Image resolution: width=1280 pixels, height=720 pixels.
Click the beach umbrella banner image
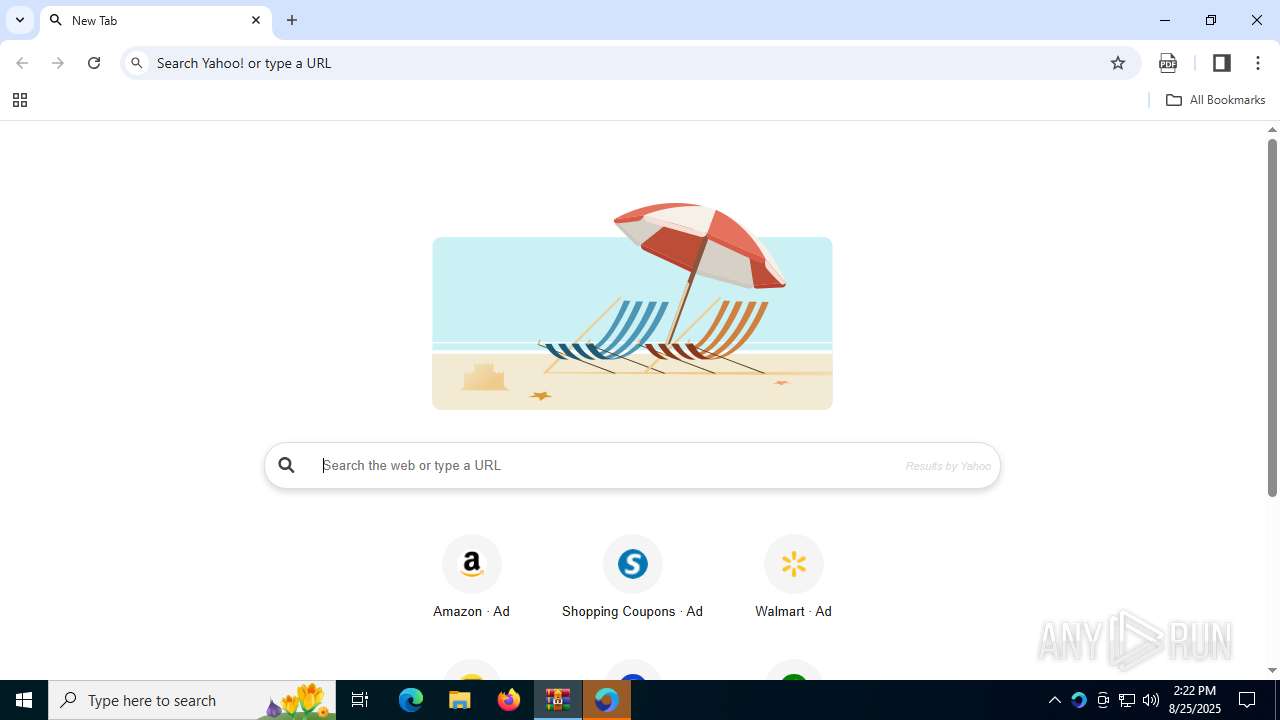tap(632, 306)
